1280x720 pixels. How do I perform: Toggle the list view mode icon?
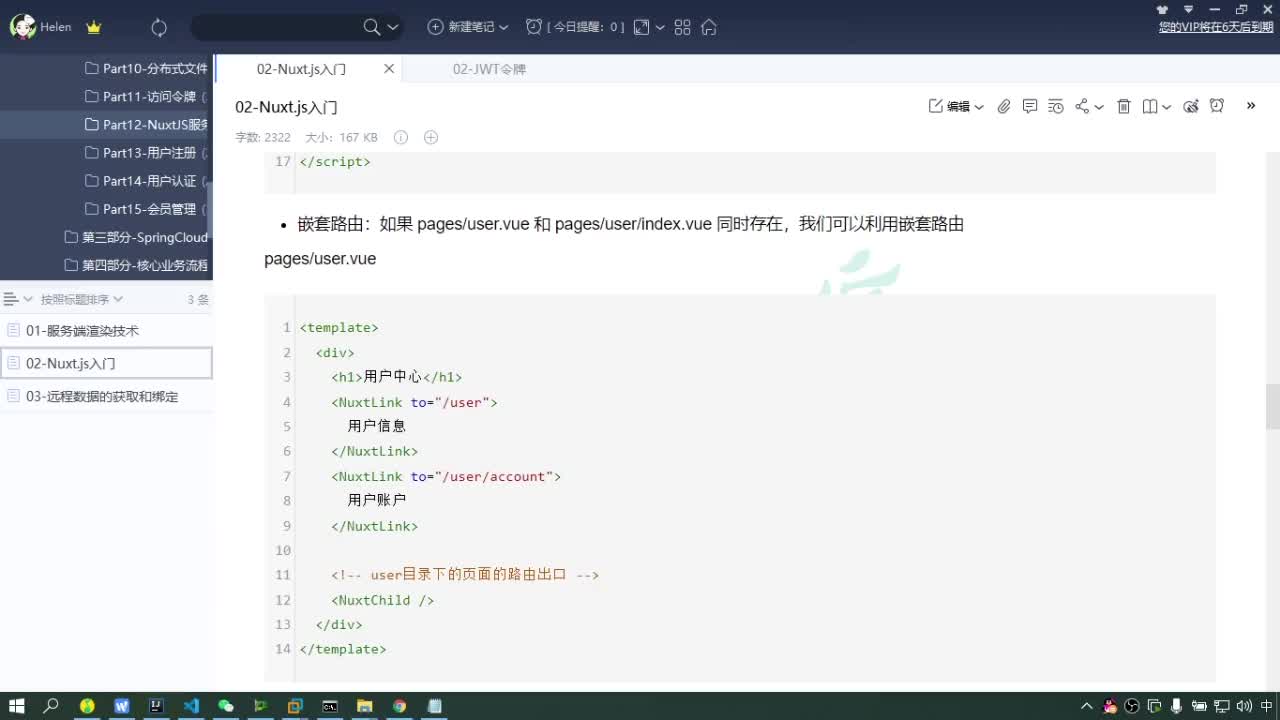(x=11, y=299)
